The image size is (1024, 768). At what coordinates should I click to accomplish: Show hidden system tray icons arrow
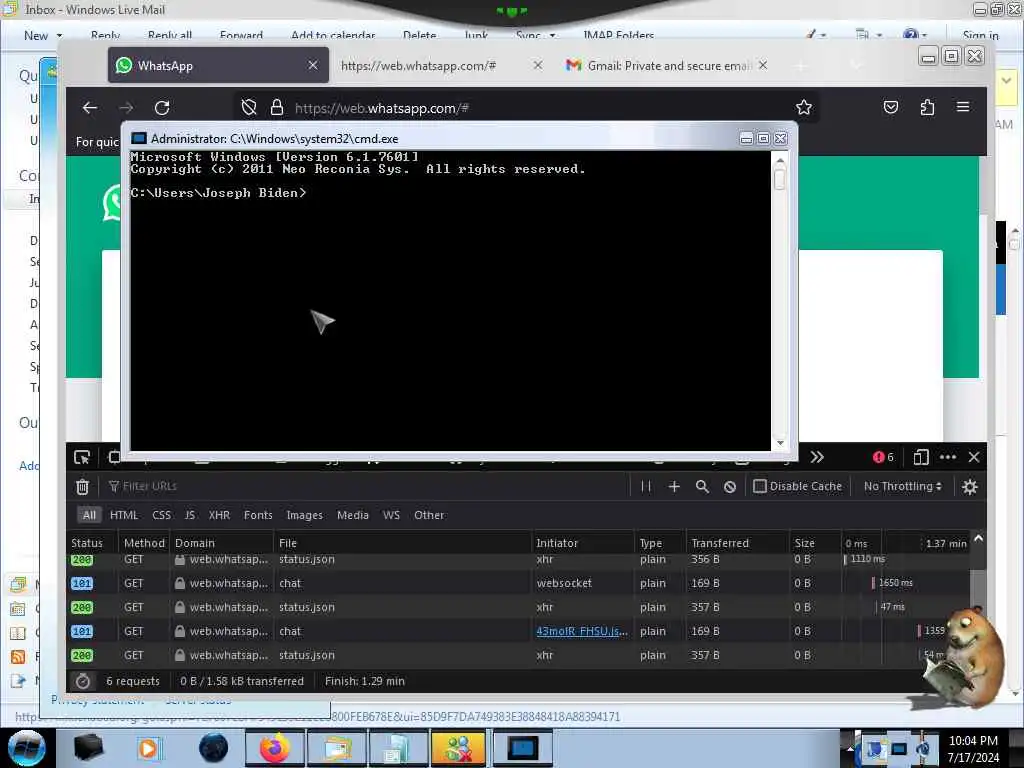coord(850,748)
